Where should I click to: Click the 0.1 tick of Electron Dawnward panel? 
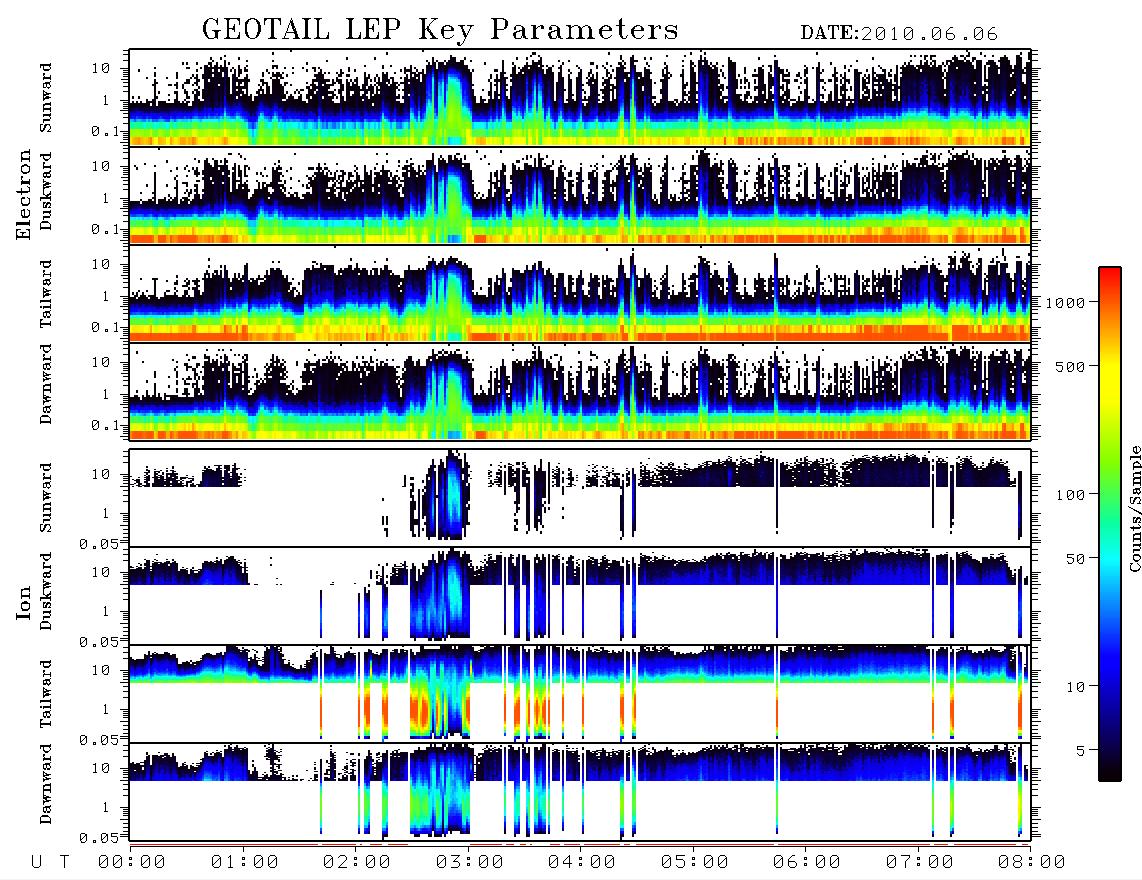(x=104, y=425)
